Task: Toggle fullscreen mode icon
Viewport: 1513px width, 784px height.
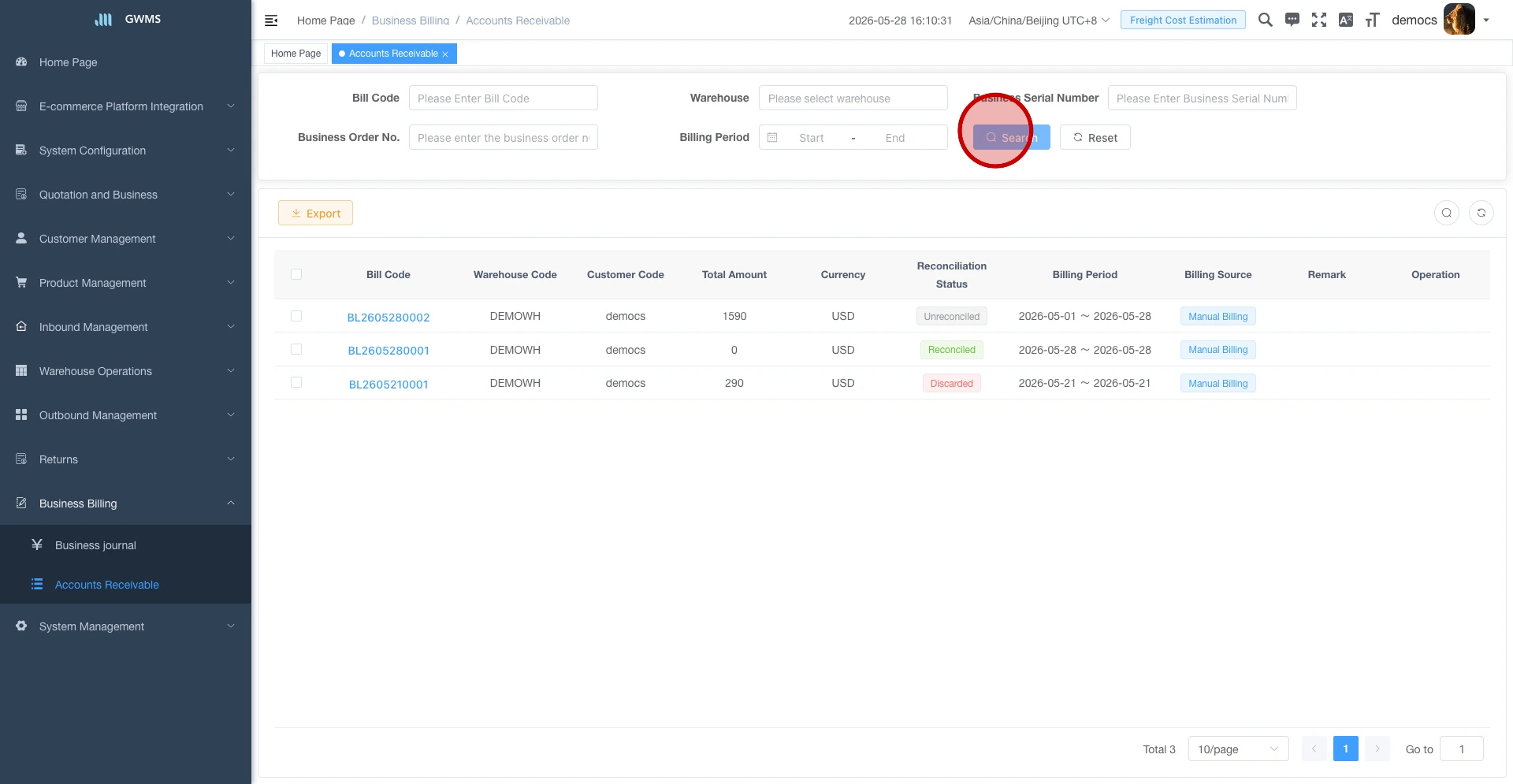Action: (x=1319, y=20)
